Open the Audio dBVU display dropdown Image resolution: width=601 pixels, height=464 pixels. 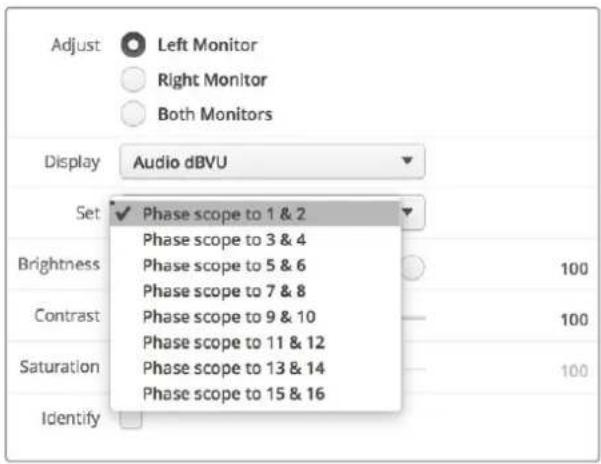tap(272, 162)
